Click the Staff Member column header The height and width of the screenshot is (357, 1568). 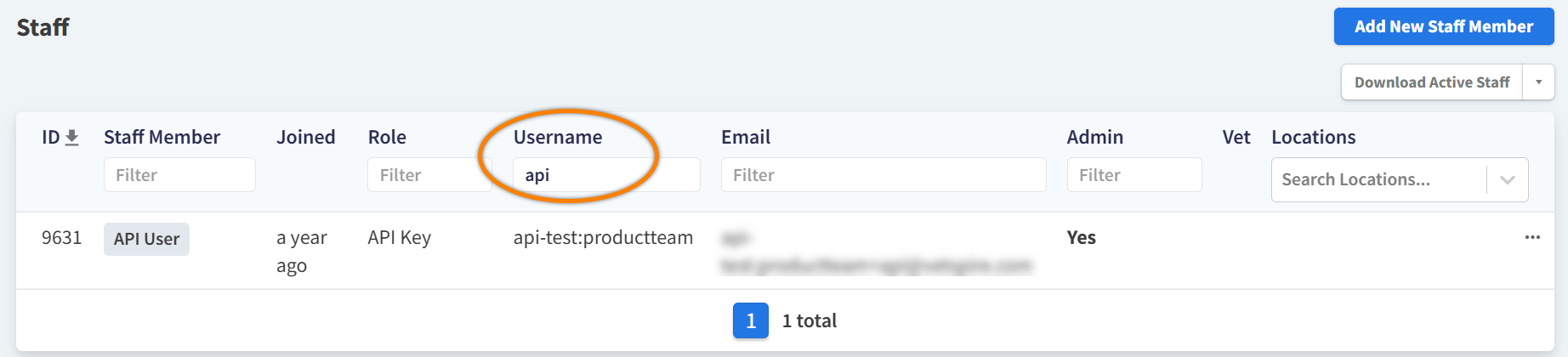pyautogui.click(x=162, y=137)
